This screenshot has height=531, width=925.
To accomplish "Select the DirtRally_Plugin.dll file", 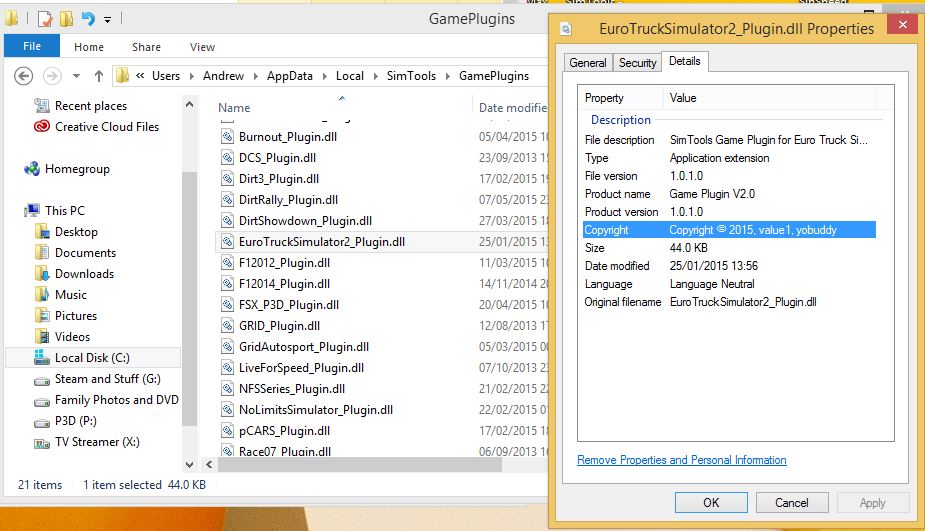I will coord(288,200).
